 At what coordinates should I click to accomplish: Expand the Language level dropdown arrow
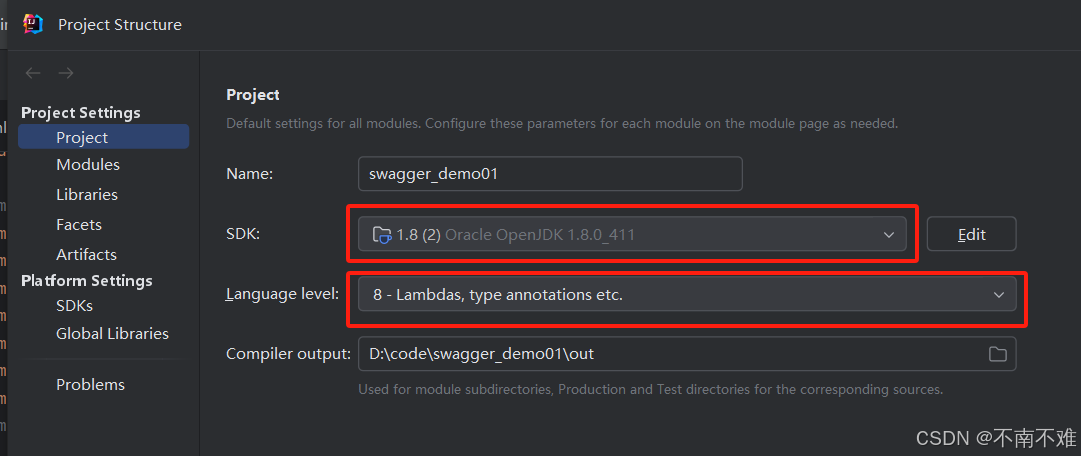(998, 295)
